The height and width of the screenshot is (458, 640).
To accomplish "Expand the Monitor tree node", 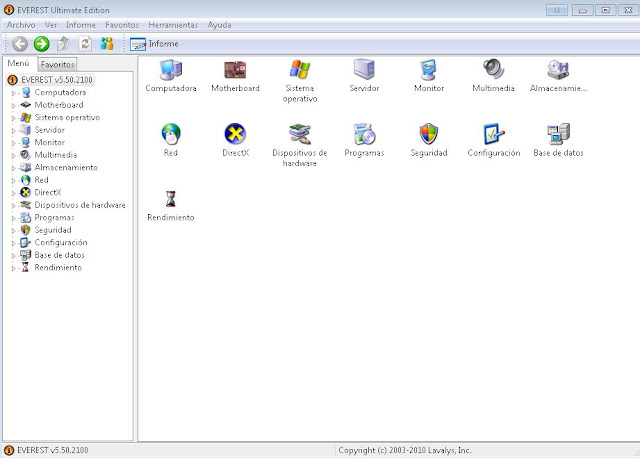I will [13, 143].
